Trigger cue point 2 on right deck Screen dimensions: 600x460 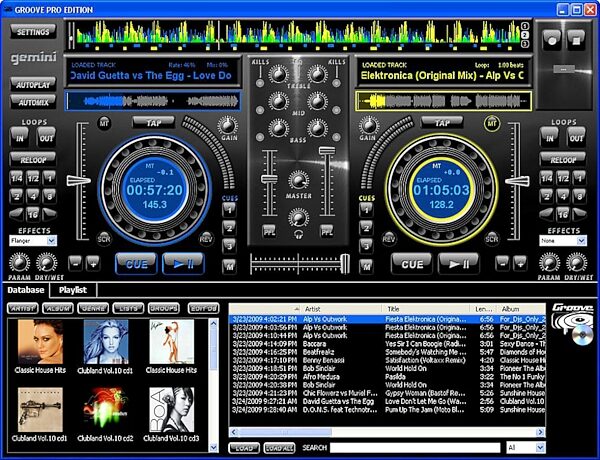(x=366, y=228)
